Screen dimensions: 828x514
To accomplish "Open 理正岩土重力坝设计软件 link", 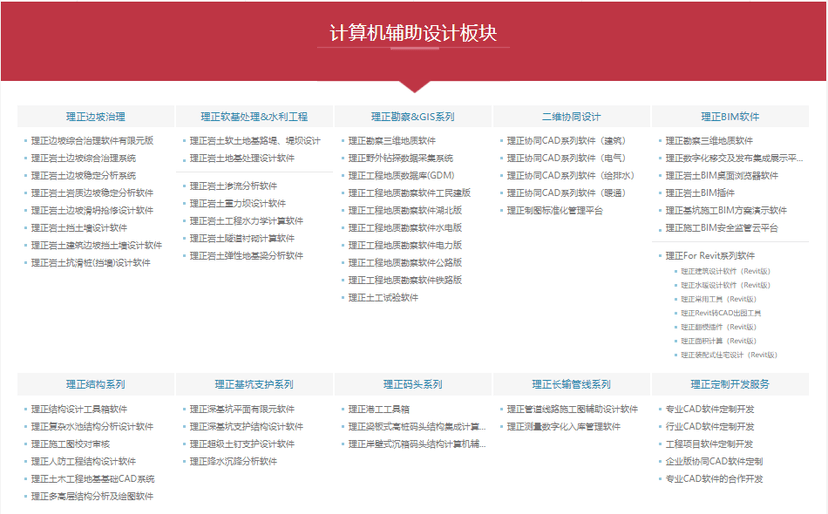I will tap(238, 203).
